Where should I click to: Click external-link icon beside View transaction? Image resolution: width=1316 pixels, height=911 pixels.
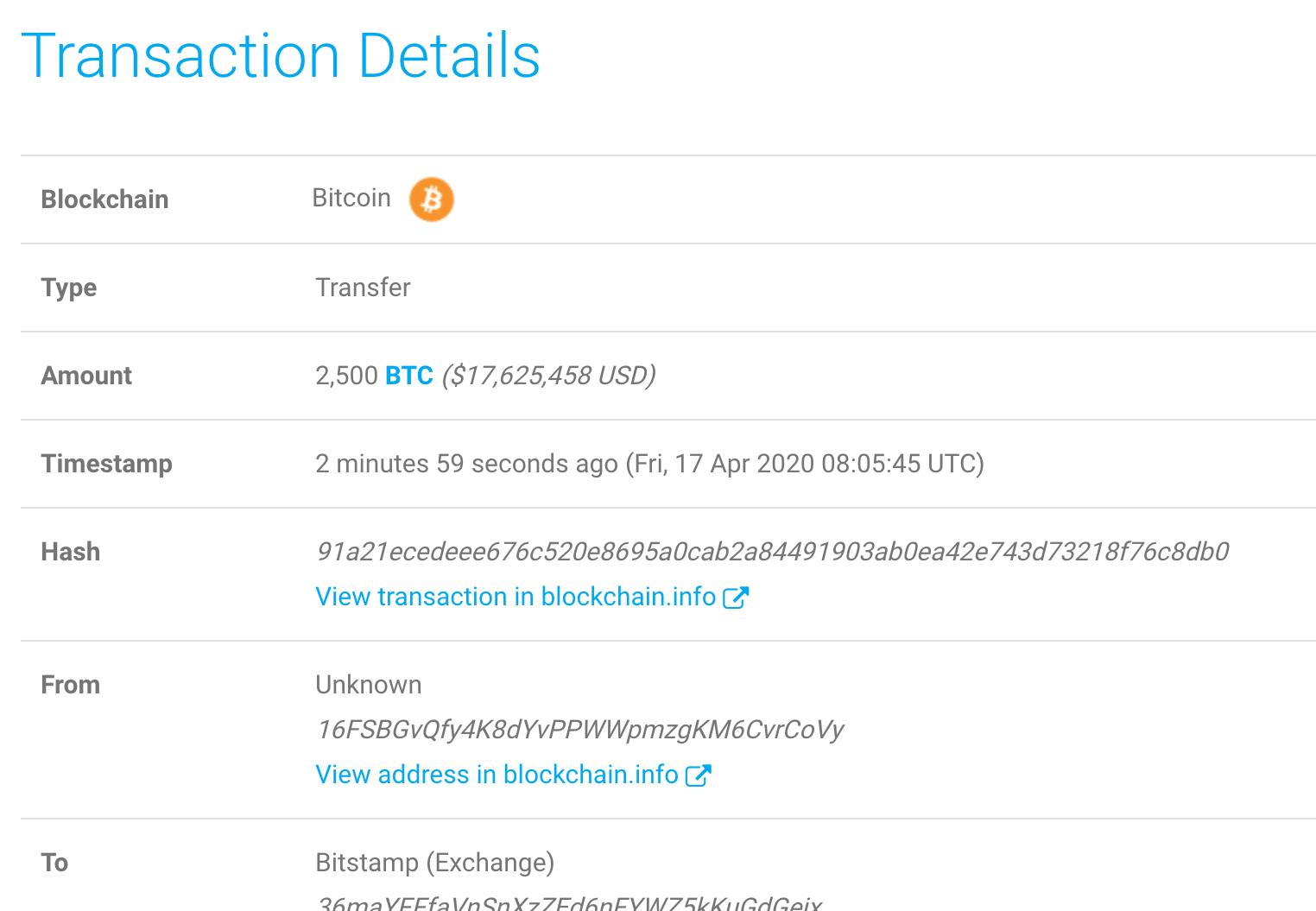pos(735,598)
